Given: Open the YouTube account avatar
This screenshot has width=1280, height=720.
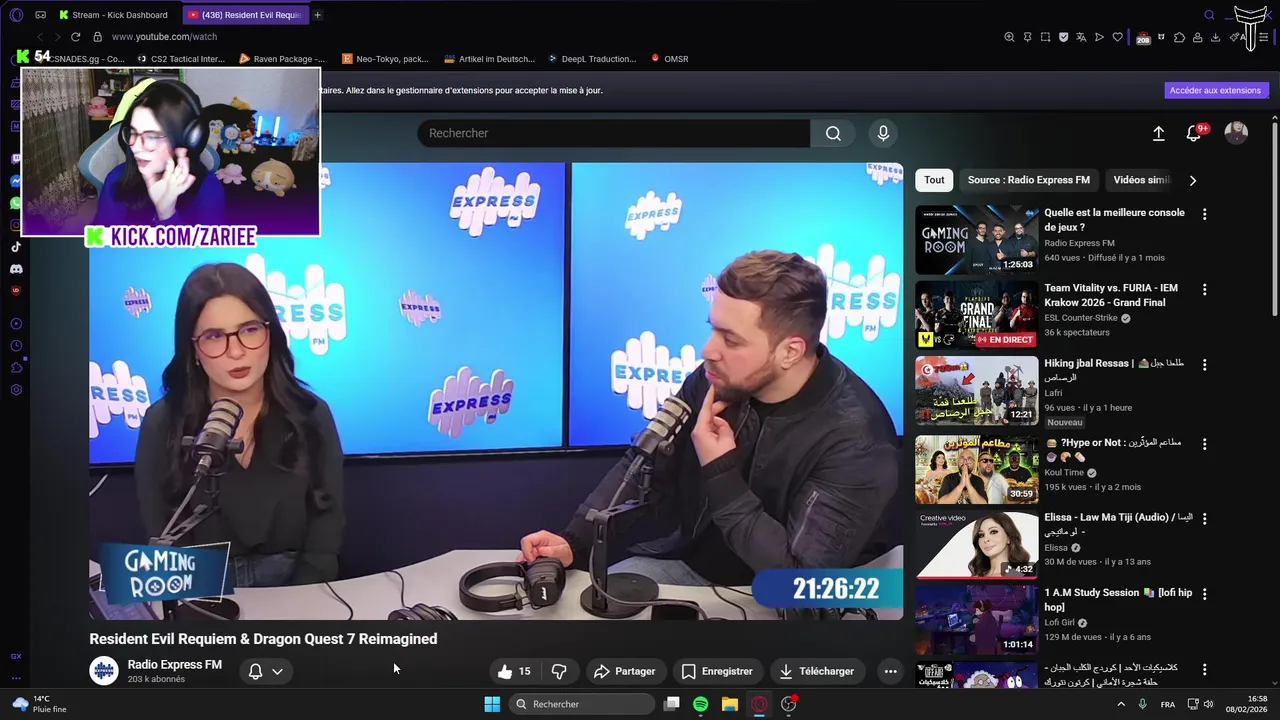Looking at the screenshot, I should point(1236,133).
